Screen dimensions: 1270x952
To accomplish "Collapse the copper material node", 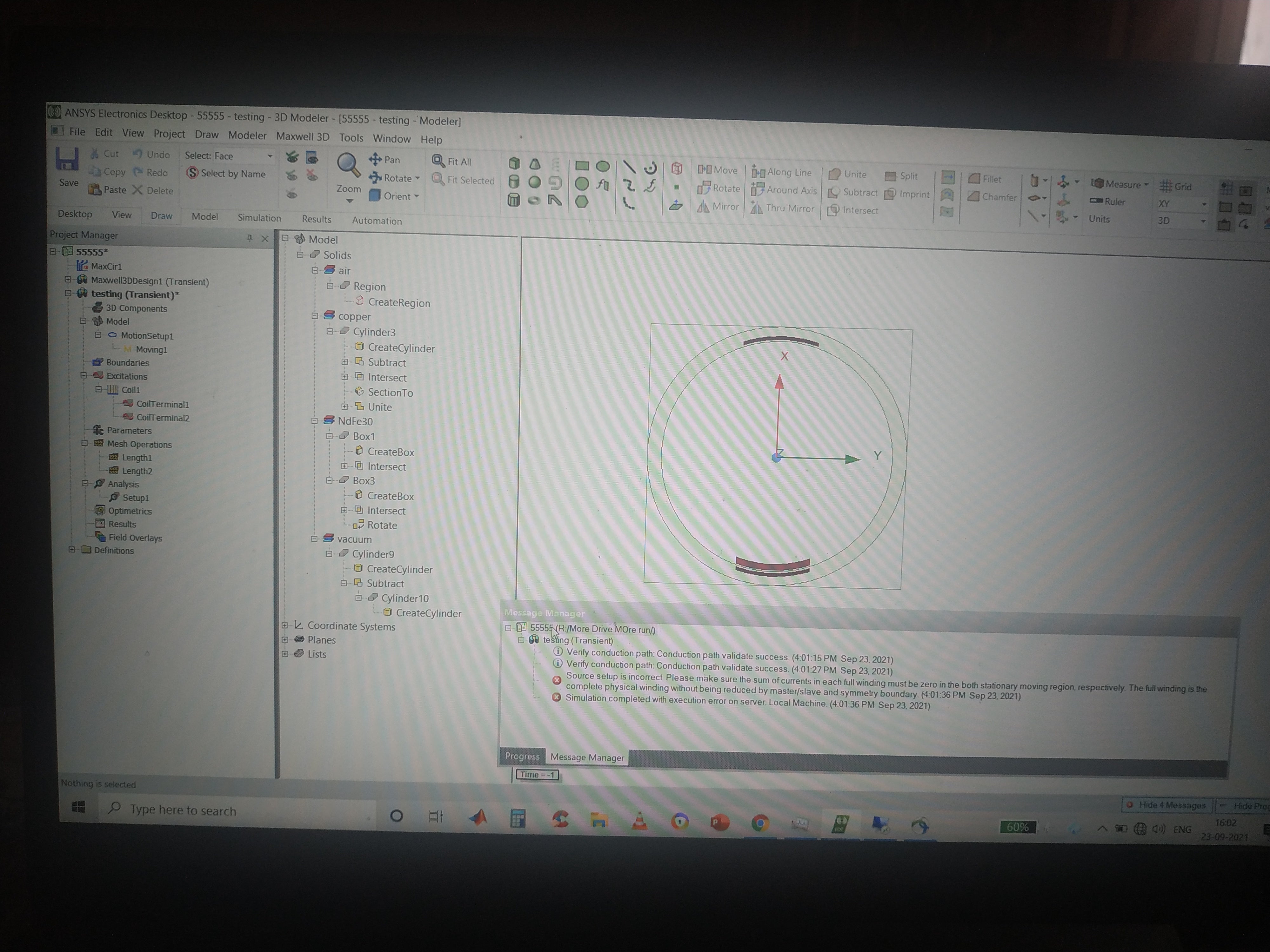I will coord(315,316).
